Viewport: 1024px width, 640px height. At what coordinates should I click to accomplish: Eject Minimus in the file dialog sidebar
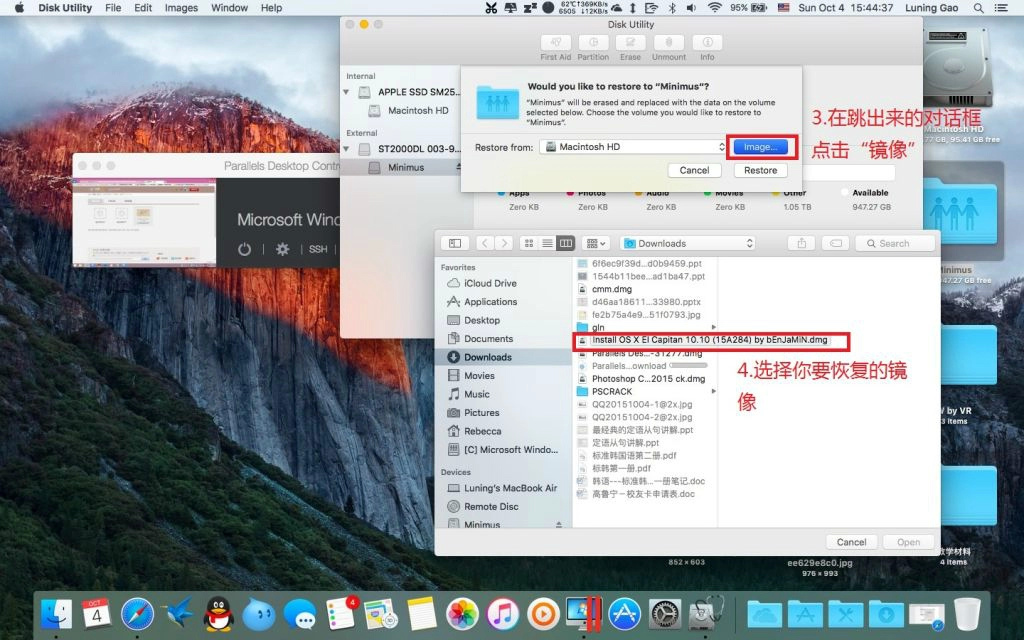[x=559, y=524]
